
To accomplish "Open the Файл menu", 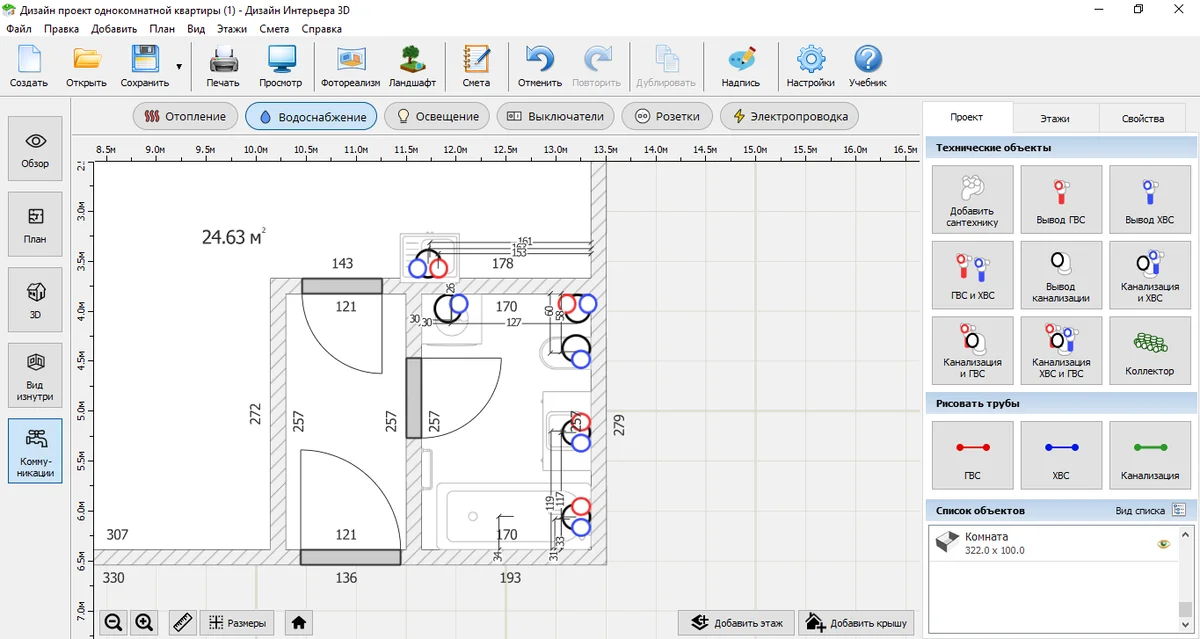I will pyautogui.click(x=19, y=29).
